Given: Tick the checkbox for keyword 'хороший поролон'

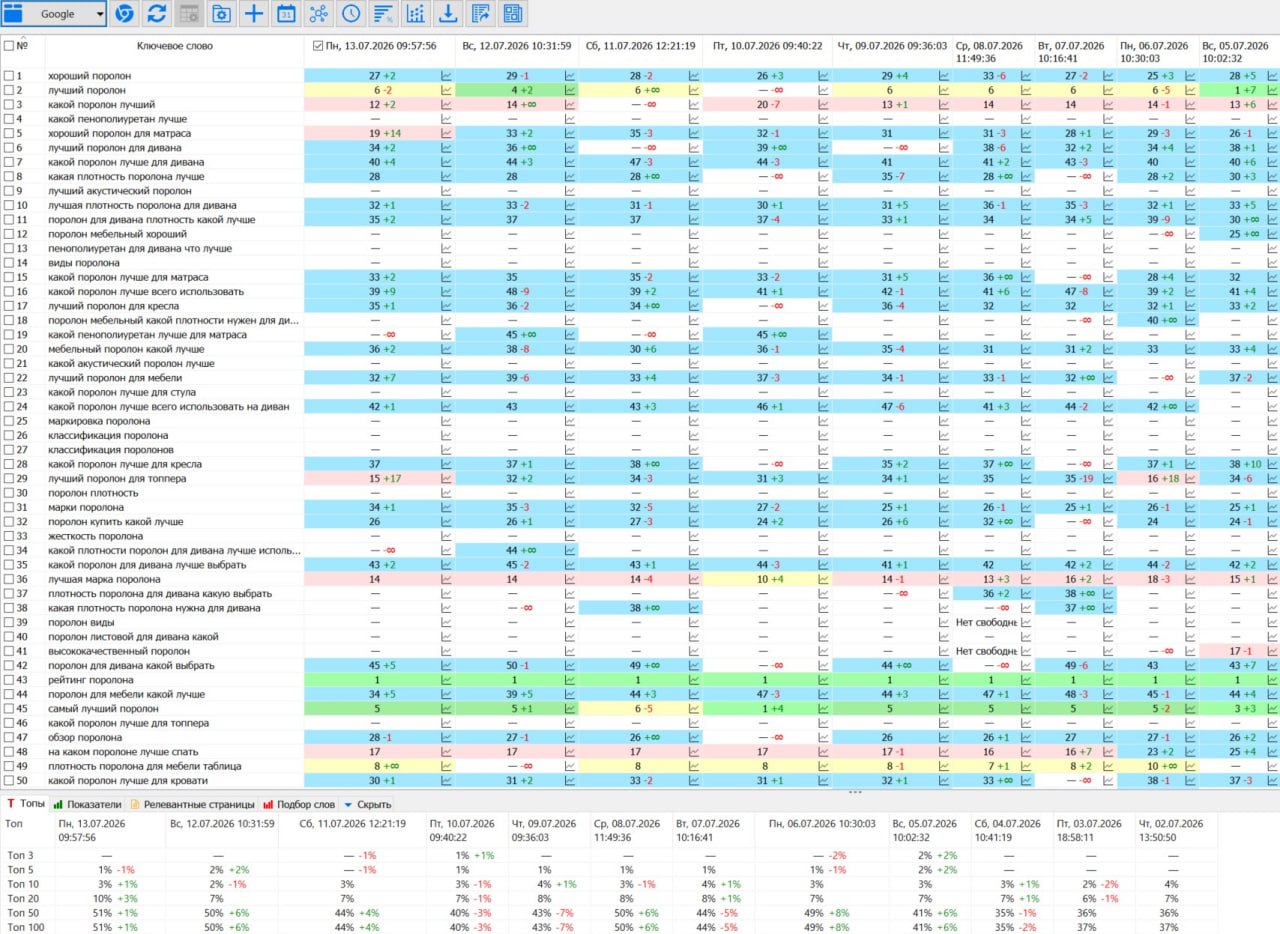Looking at the screenshot, I should 9,76.
